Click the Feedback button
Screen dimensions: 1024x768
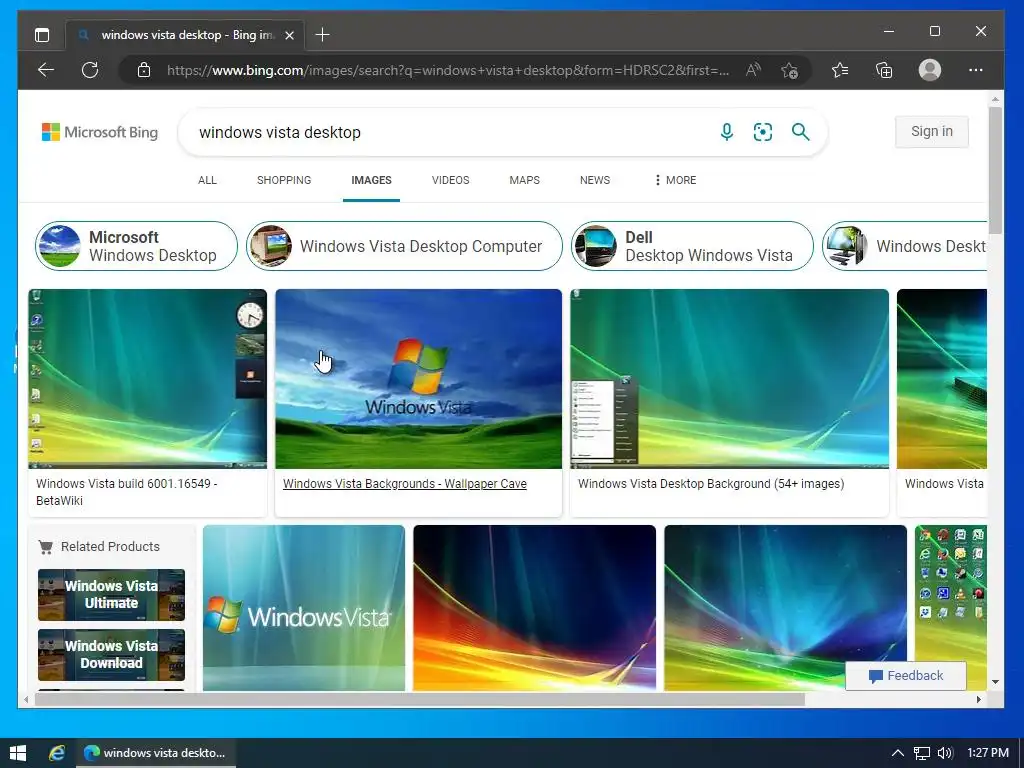[x=906, y=676]
